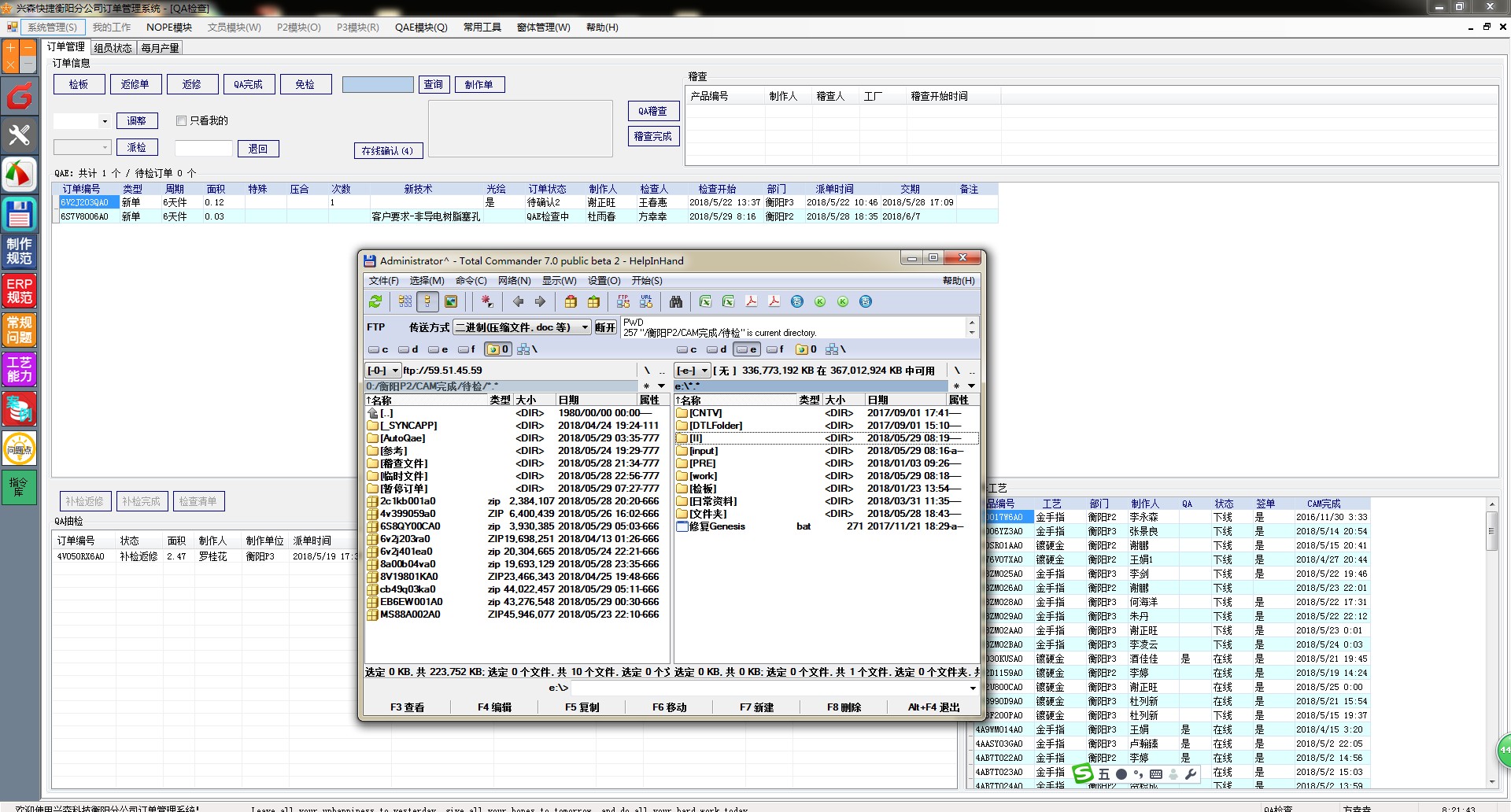Select drive e button in right panel

click(x=746, y=349)
